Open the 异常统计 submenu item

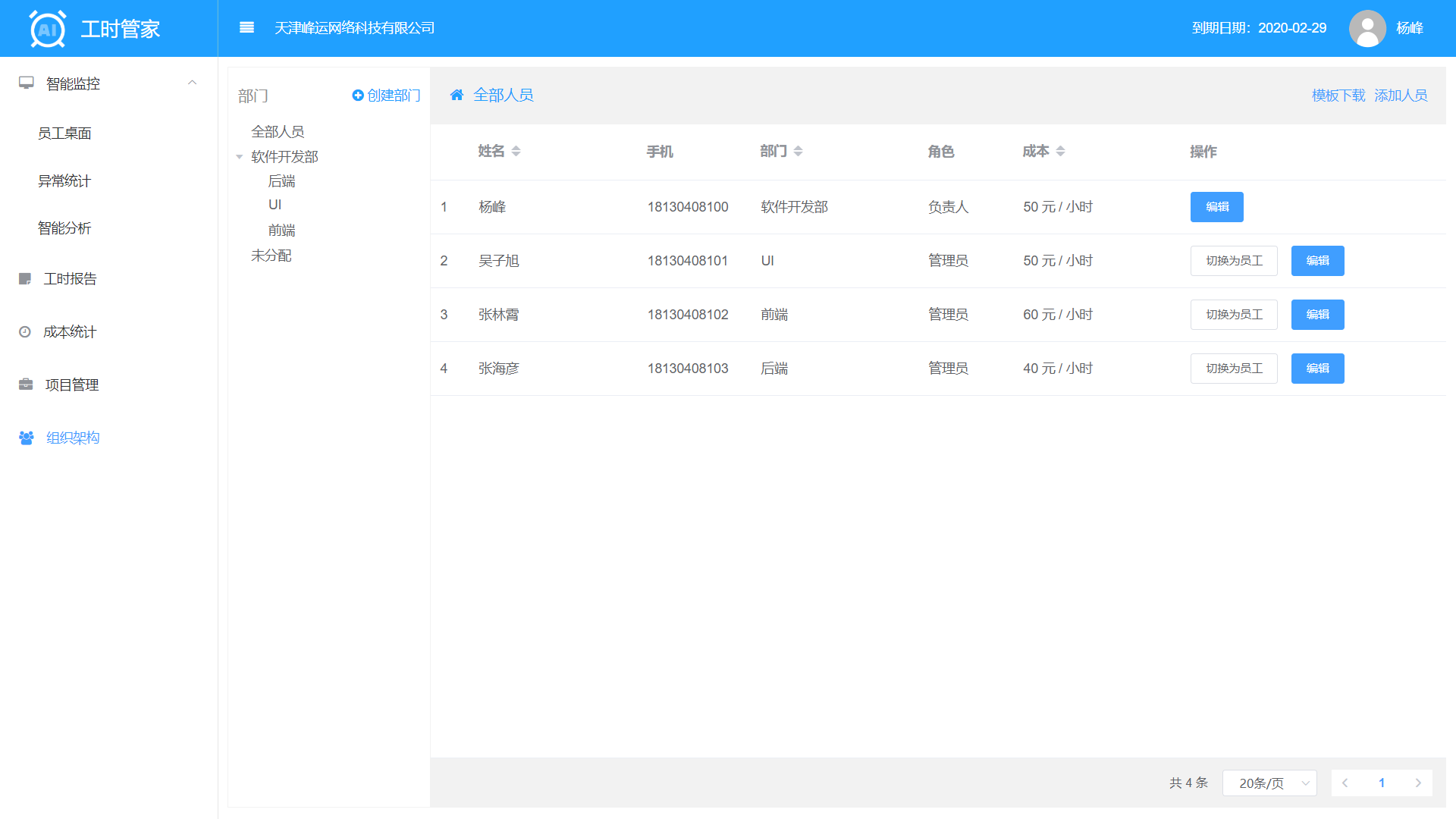point(64,181)
